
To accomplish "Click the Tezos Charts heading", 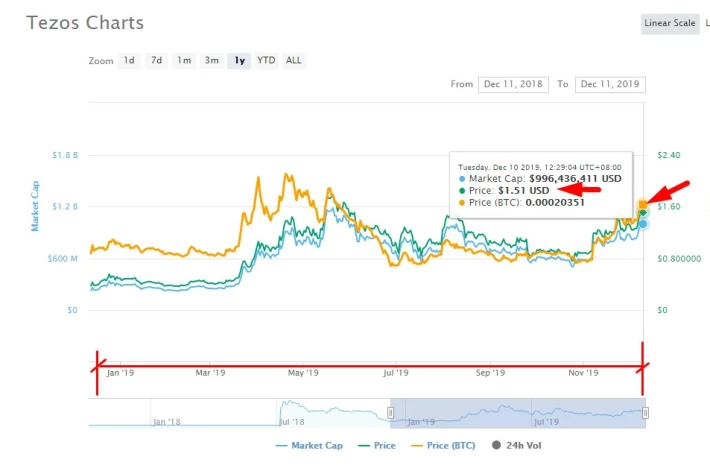I will click(x=85, y=23).
